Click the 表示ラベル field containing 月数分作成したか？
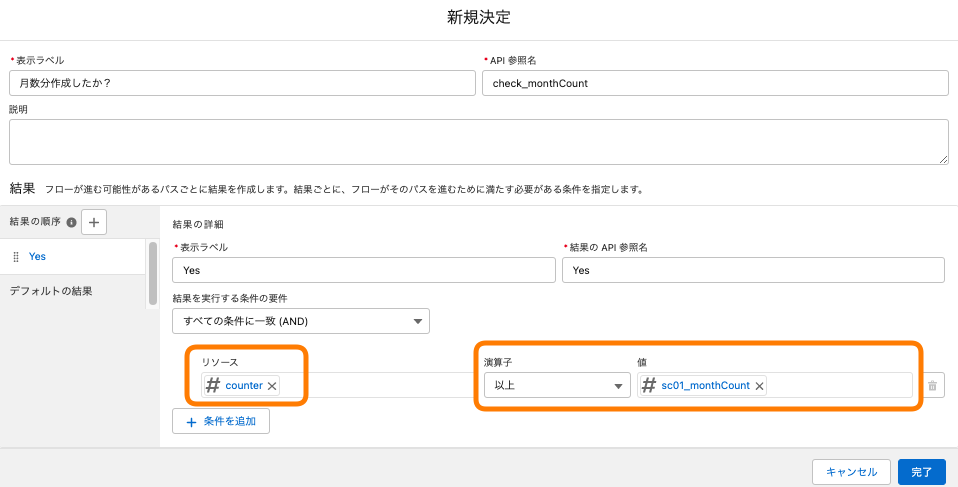The image size is (958, 487). (x=242, y=83)
